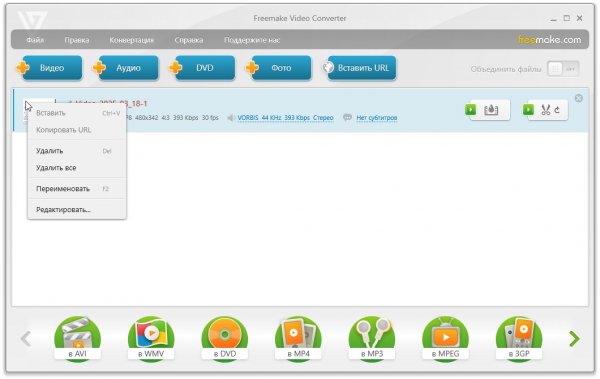Open the watermark image button in the file row

pyautogui.click(x=491, y=110)
